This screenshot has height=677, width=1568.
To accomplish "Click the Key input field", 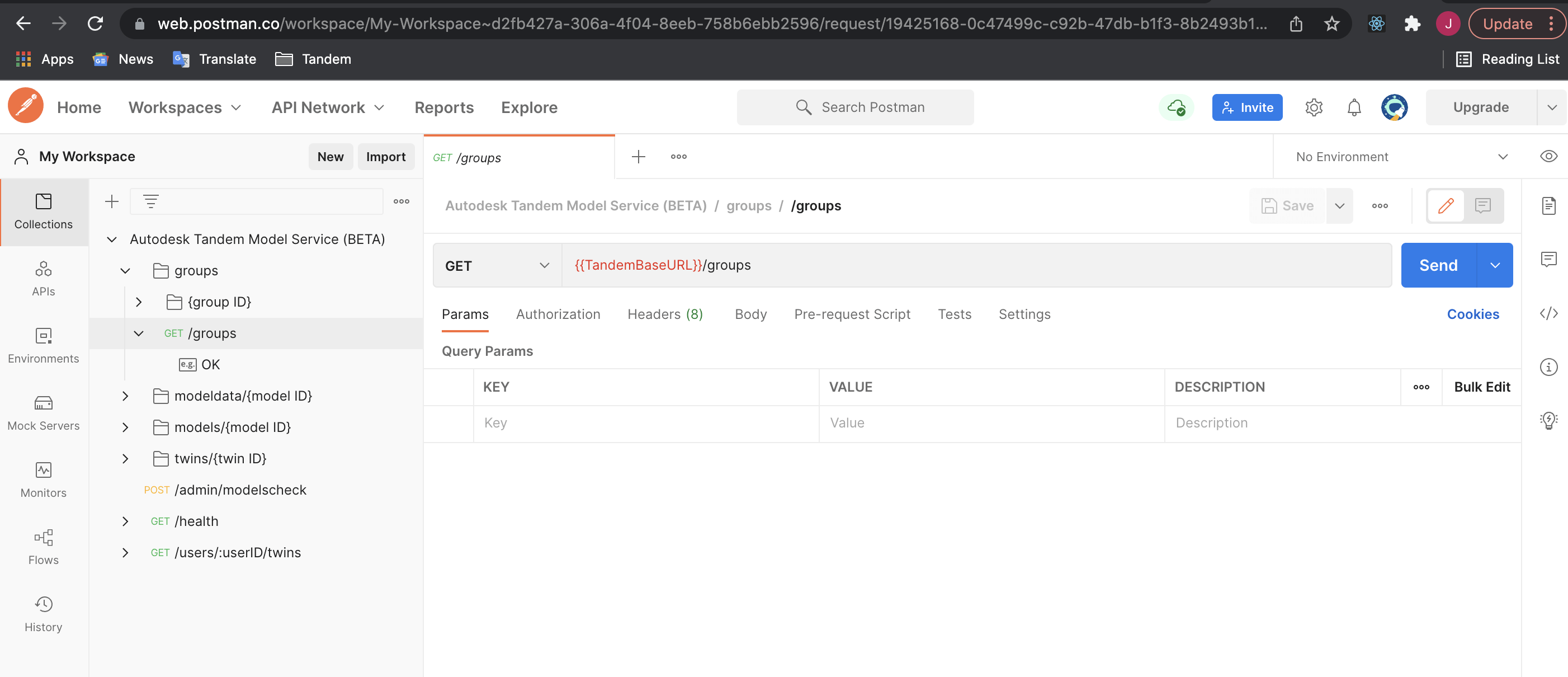I will click(645, 422).
